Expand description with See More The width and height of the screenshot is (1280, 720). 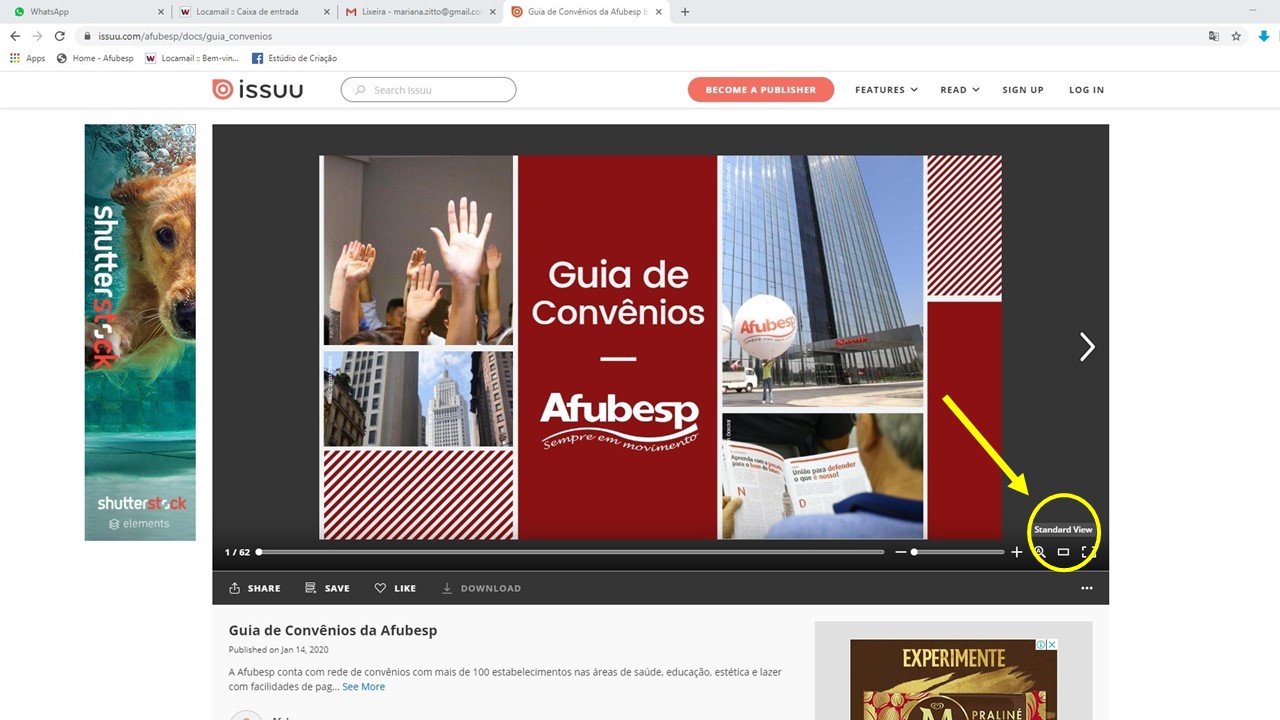tap(363, 687)
